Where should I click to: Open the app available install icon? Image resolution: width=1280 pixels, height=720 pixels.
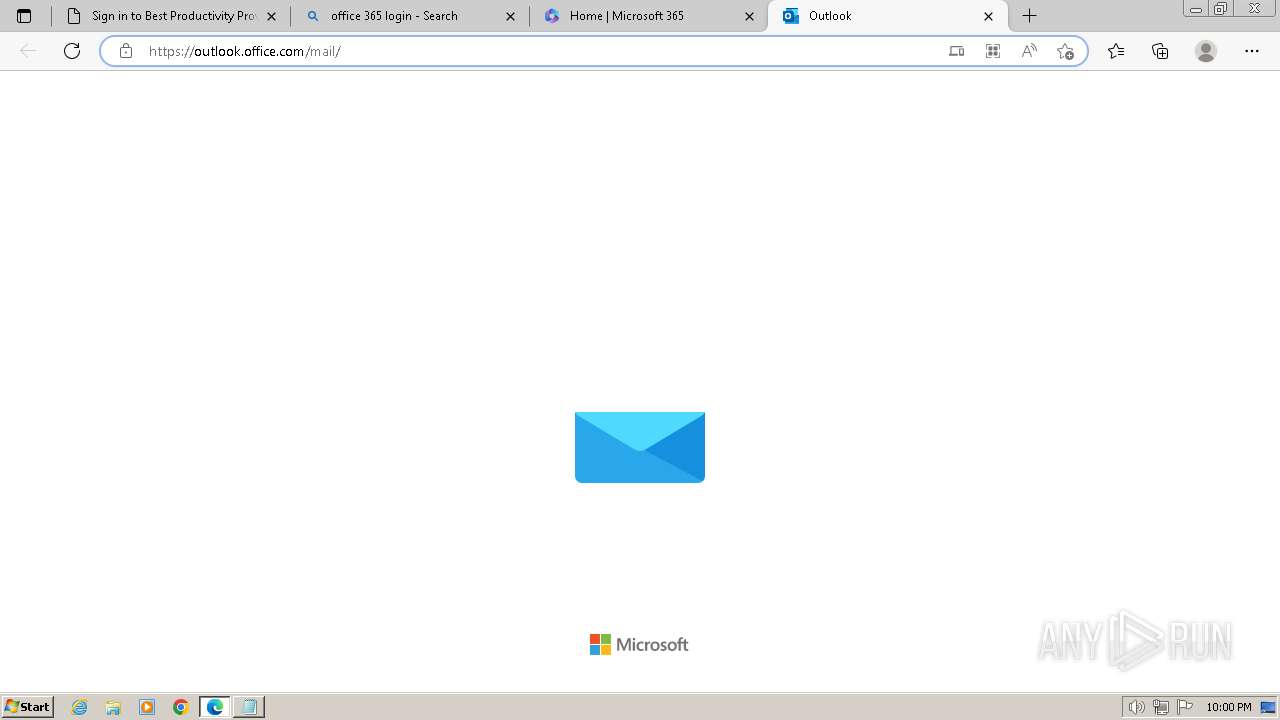coord(957,51)
